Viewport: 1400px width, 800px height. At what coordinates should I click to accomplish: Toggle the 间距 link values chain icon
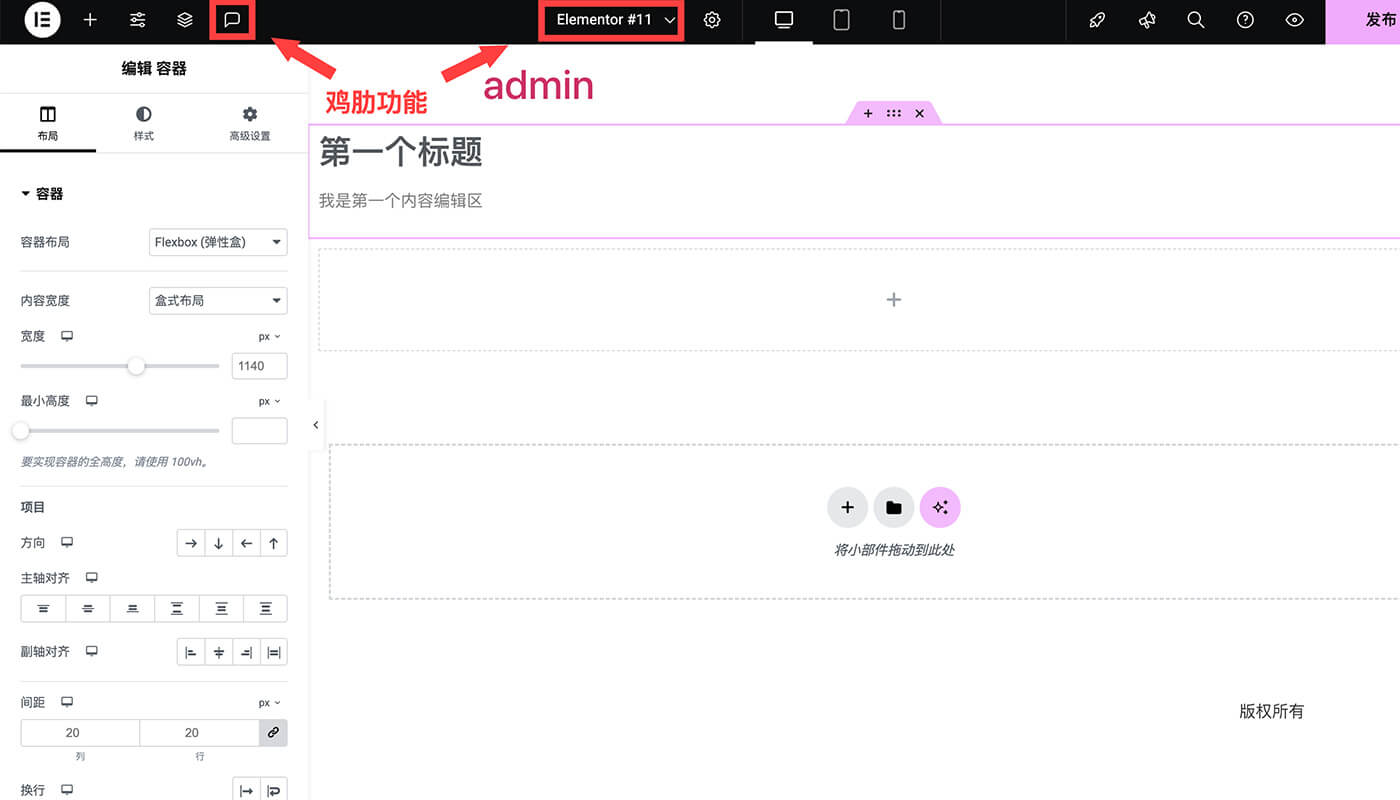273,733
